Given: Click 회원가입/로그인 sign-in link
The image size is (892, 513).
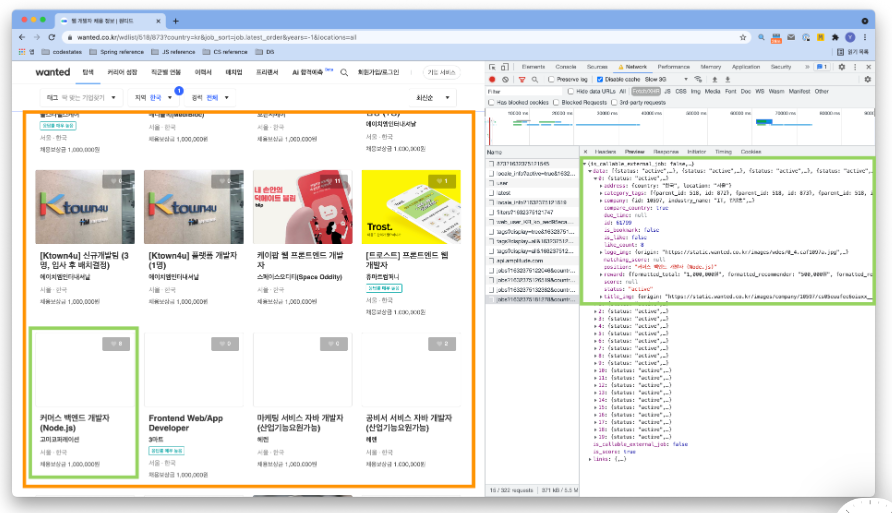Looking at the screenshot, I should (378, 73).
